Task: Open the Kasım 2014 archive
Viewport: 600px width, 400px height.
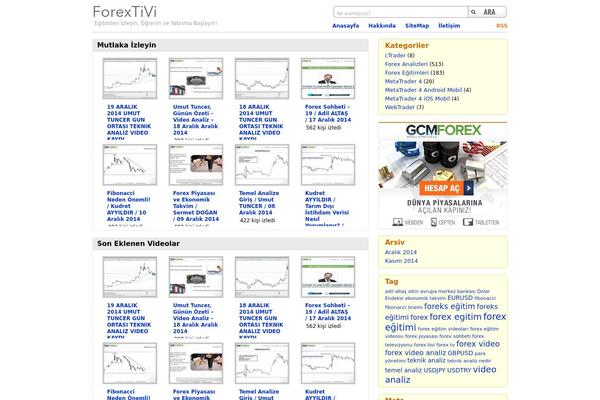Action: point(401,261)
